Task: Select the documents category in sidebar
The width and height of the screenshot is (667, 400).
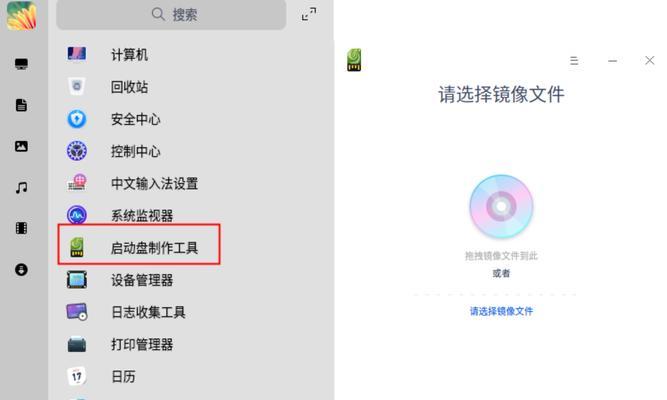Action: [21, 105]
